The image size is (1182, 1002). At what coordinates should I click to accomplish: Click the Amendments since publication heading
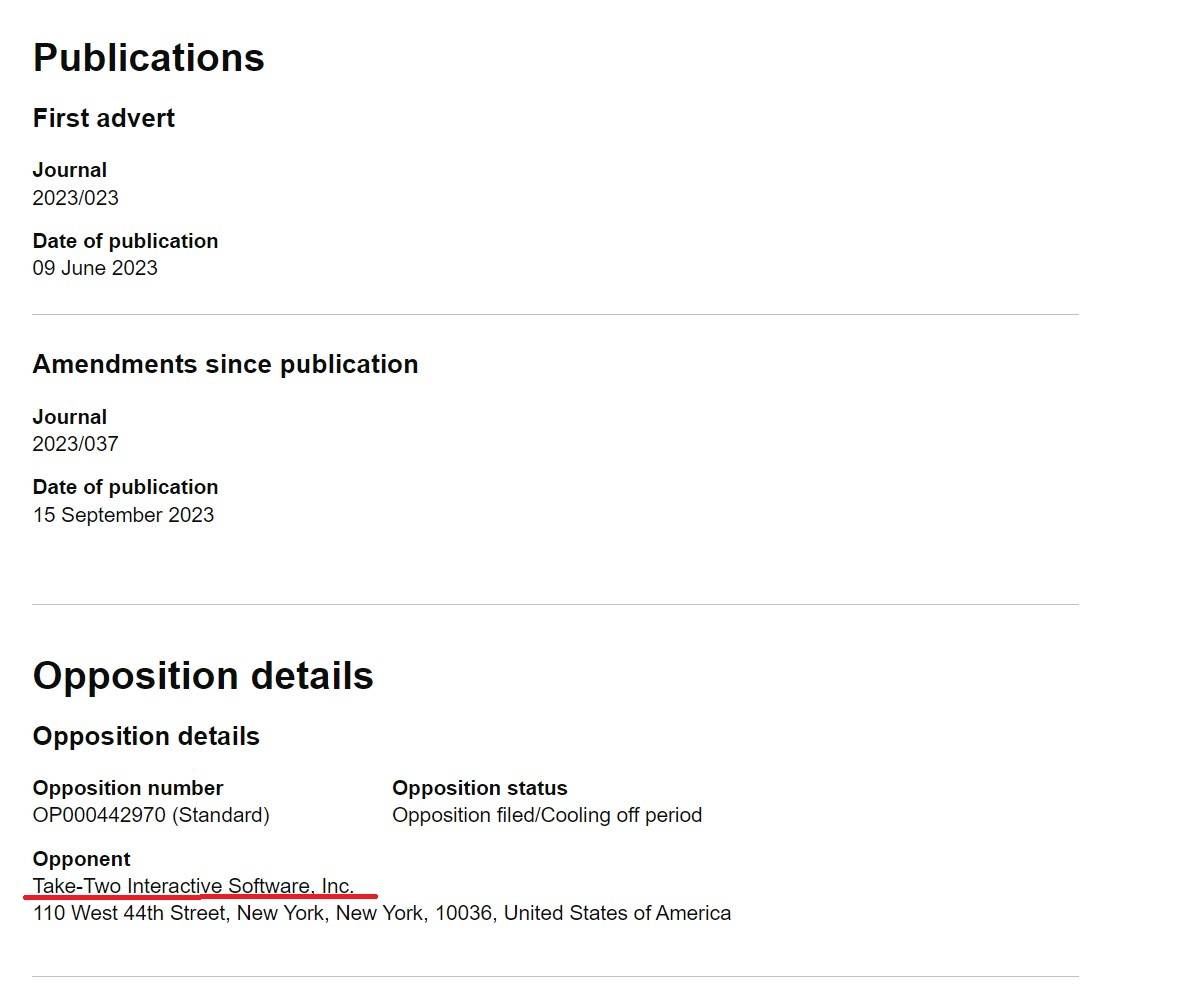(x=225, y=364)
